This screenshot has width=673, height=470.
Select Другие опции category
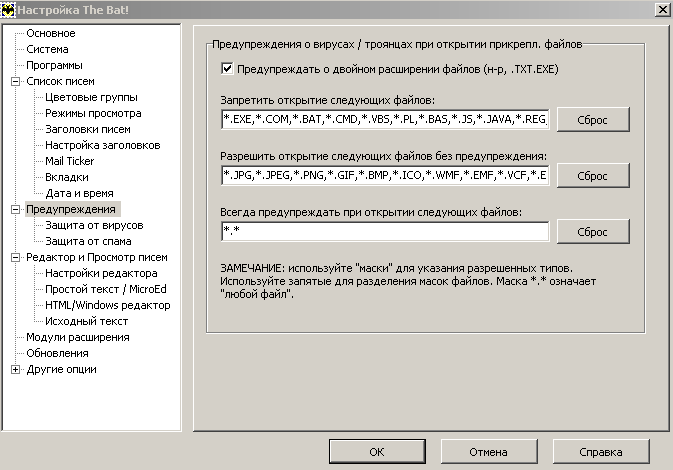tap(61, 369)
